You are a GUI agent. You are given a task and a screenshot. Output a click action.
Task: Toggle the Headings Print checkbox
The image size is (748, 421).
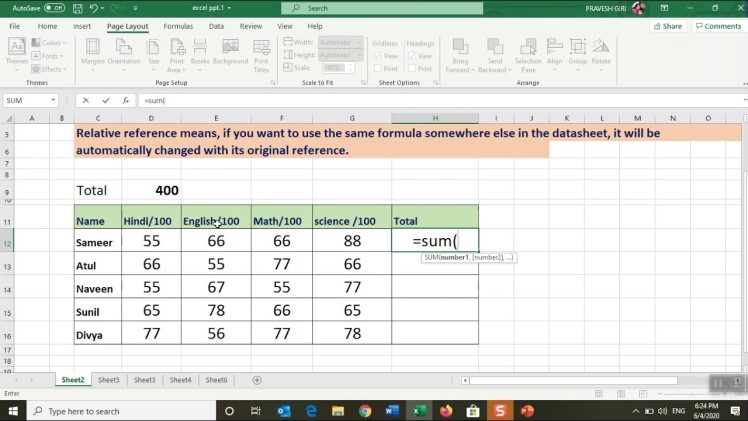point(412,68)
